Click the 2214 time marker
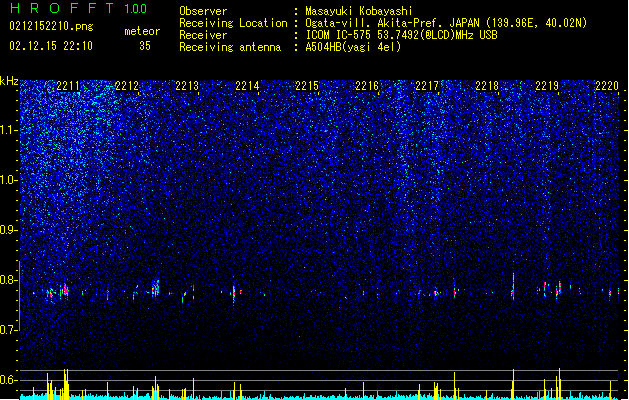 coord(247,86)
